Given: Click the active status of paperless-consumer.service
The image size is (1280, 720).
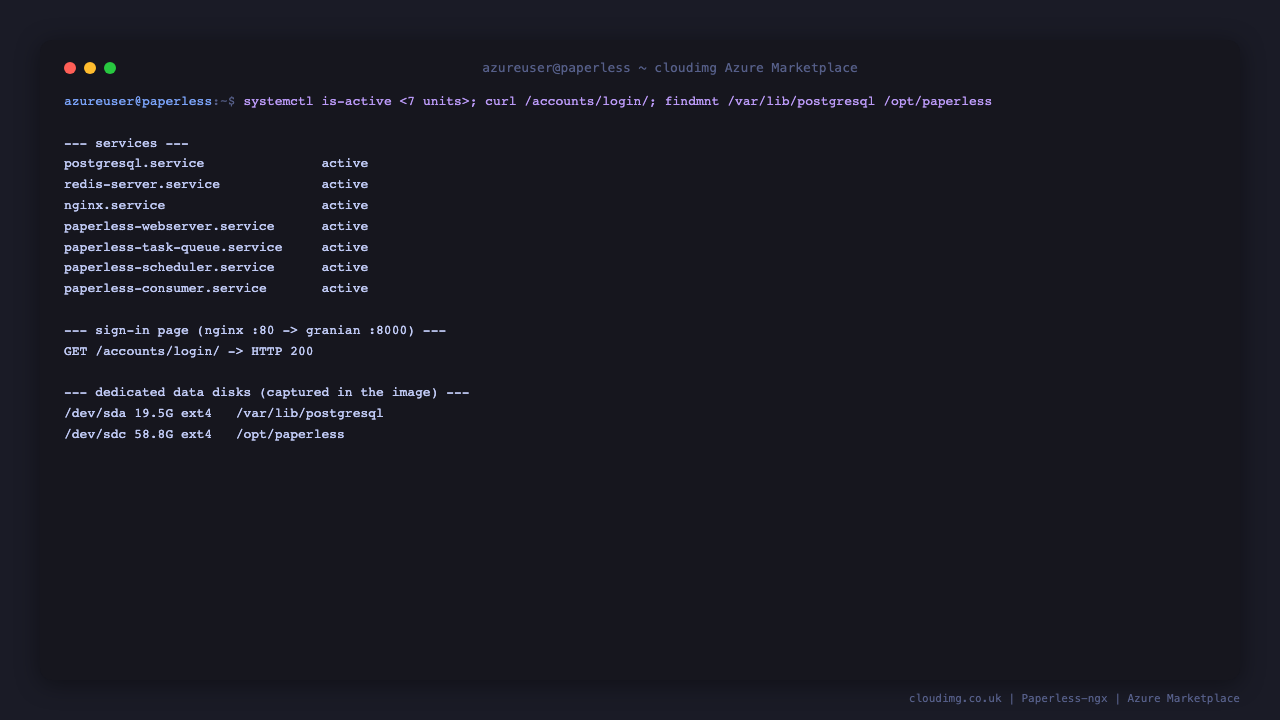Looking at the screenshot, I should click(x=345, y=288).
